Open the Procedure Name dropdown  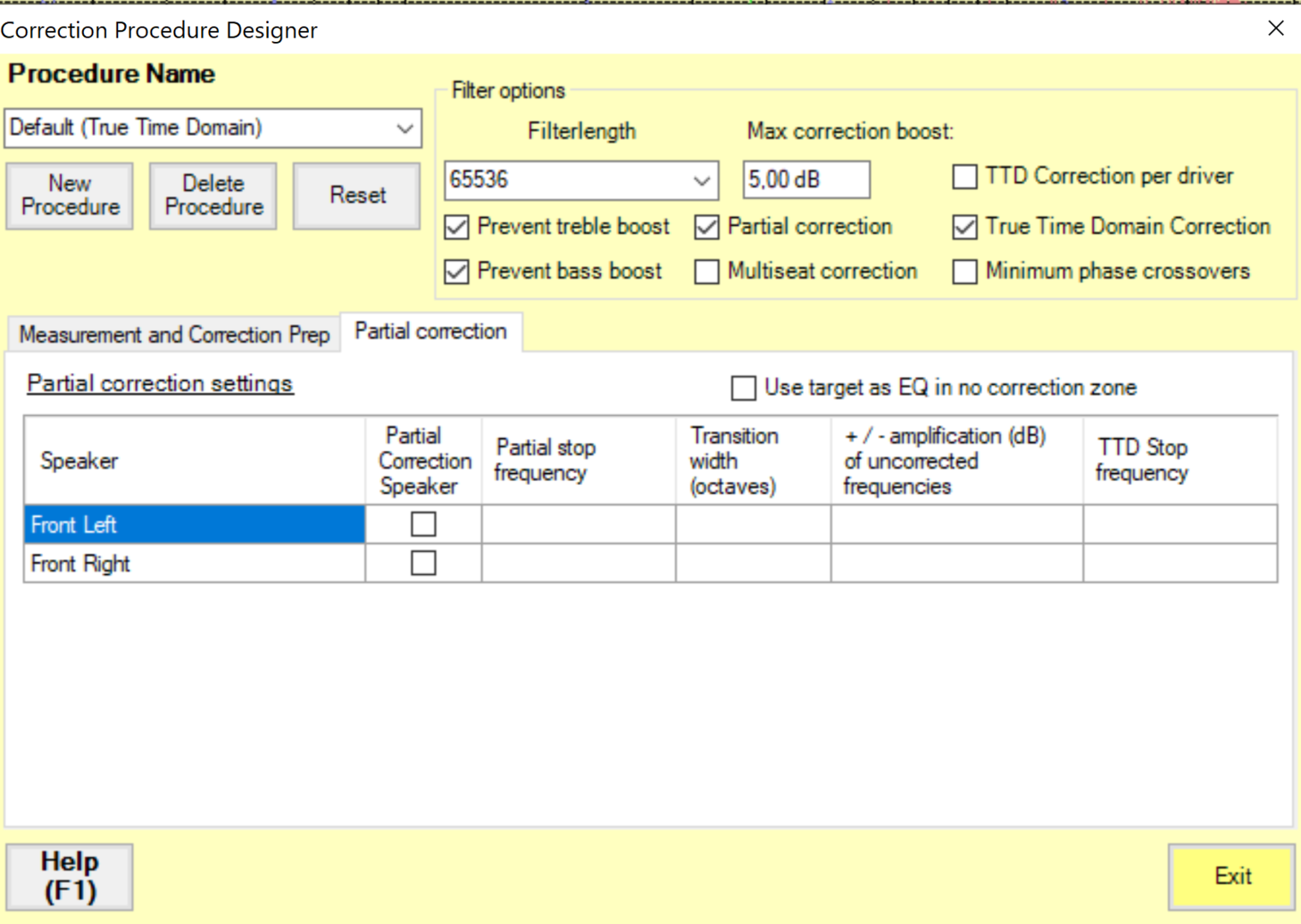pos(404,128)
